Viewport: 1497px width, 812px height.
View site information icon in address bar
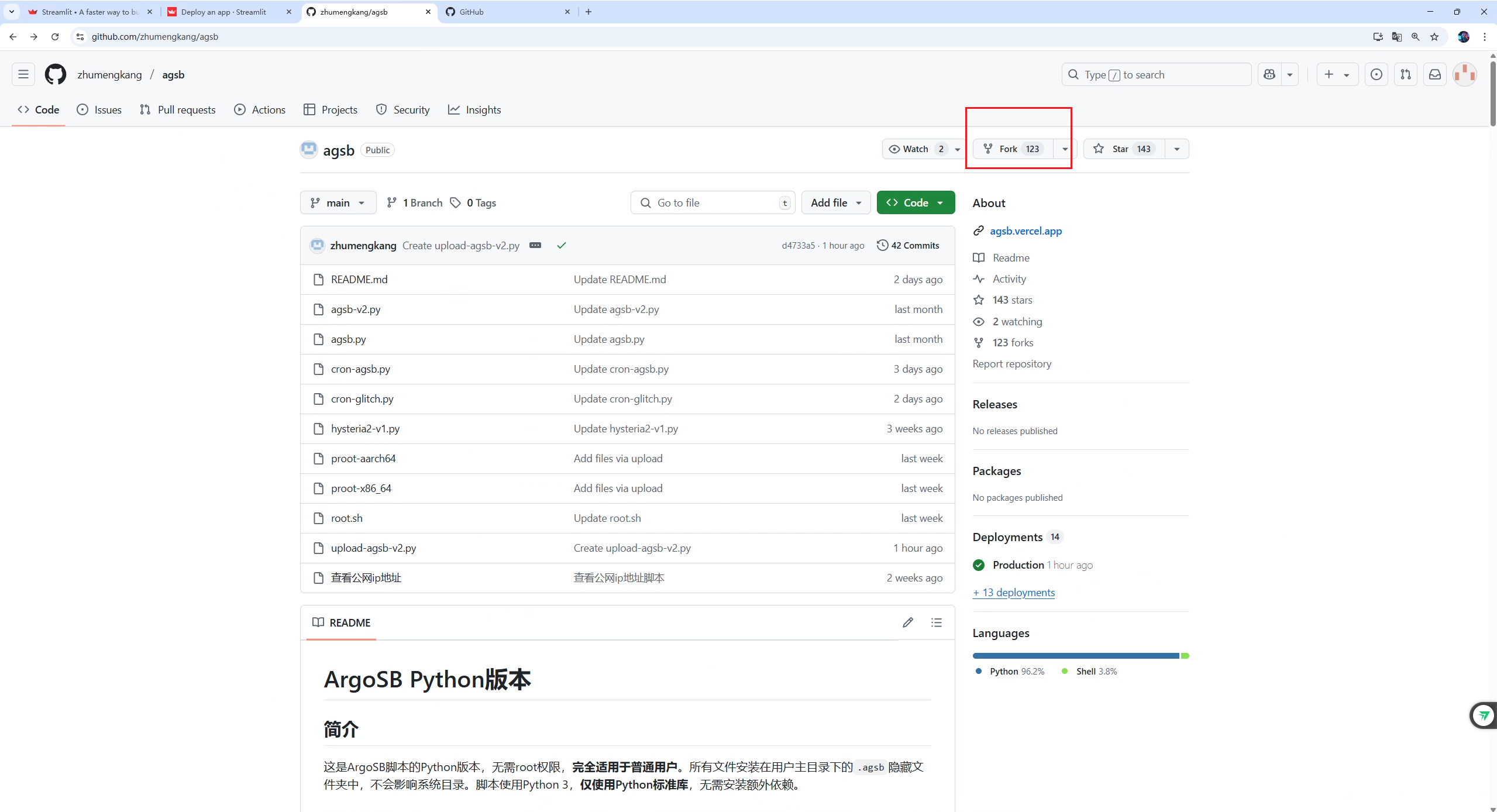click(80, 37)
